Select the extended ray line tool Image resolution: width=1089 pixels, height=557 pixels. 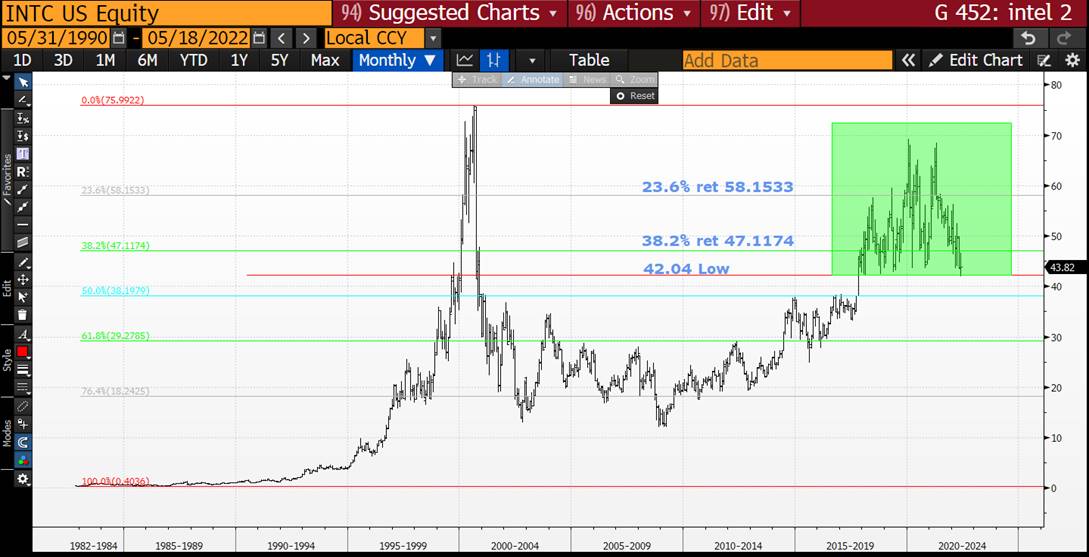click(x=23, y=206)
